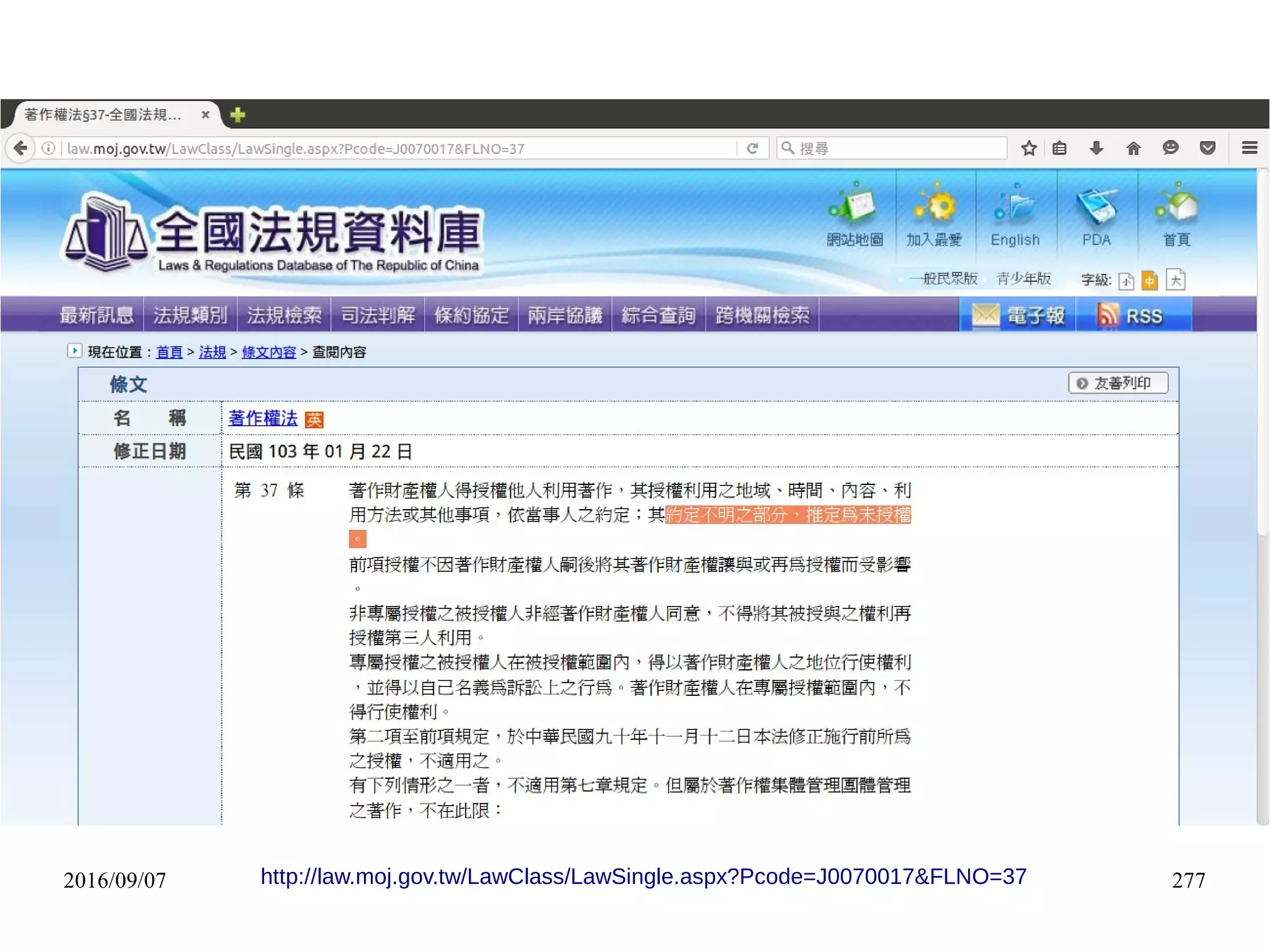Bookmark this page with the star icon
Viewport: 1270px width, 952px height.
(1029, 148)
